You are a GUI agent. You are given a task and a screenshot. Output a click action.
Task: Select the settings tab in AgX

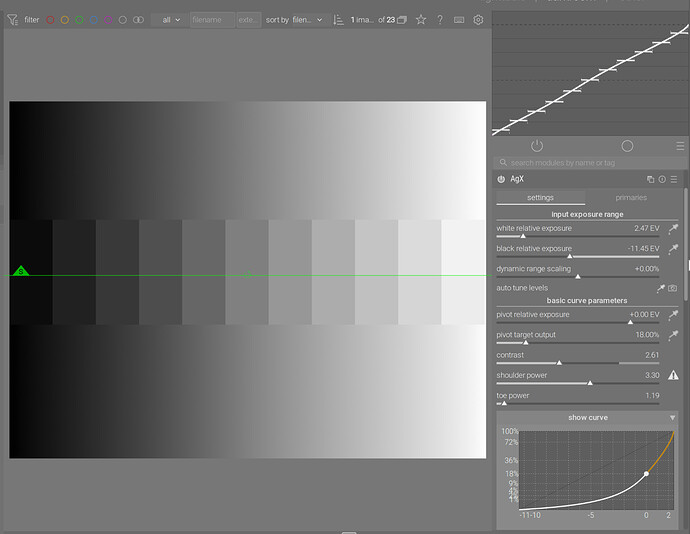coord(540,198)
